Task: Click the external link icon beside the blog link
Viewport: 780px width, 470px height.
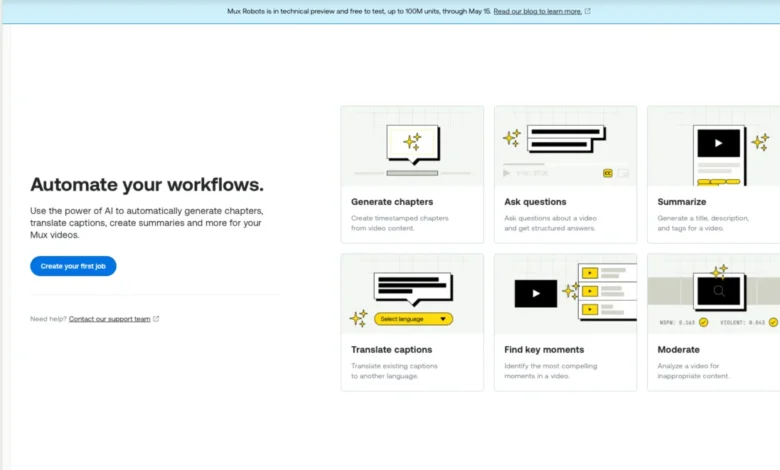Action: coord(587,11)
